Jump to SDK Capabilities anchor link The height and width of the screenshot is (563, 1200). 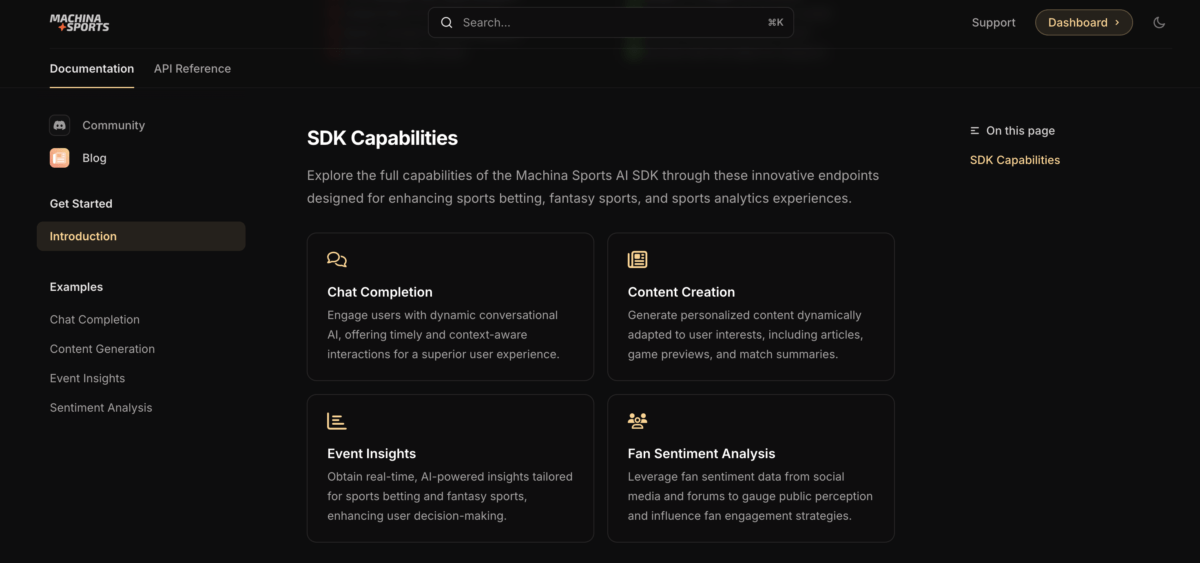(1015, 160)
